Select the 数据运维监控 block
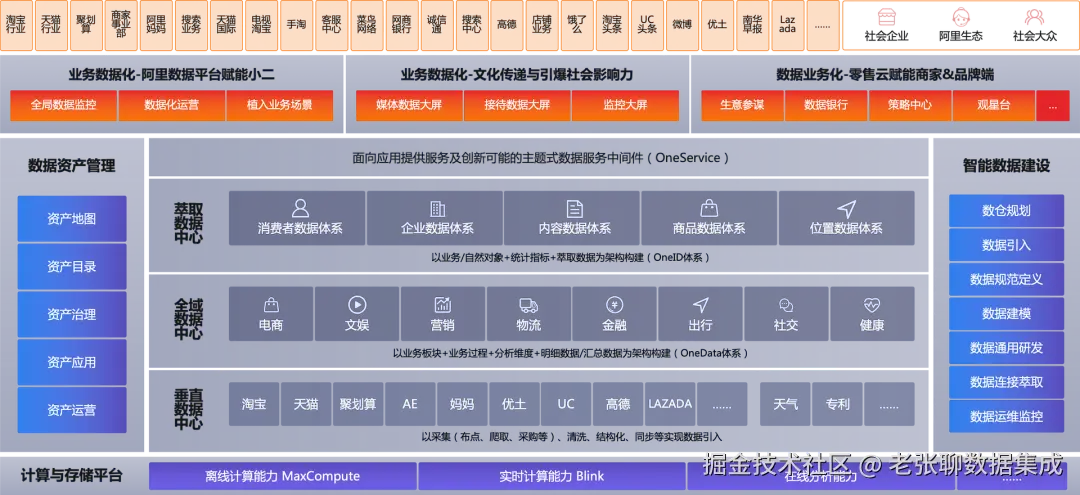1080x495 pixels. [x=1006, y=417]
